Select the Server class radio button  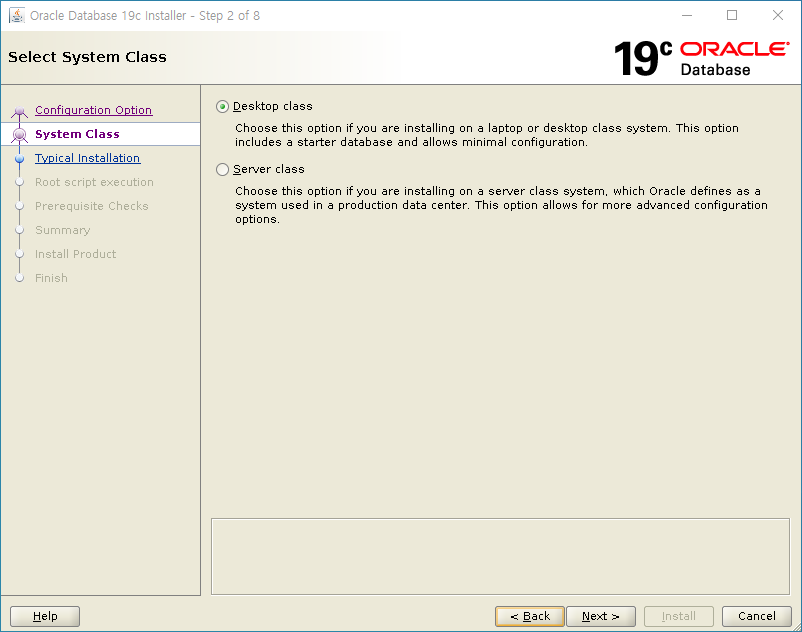[x=222, y=169]
